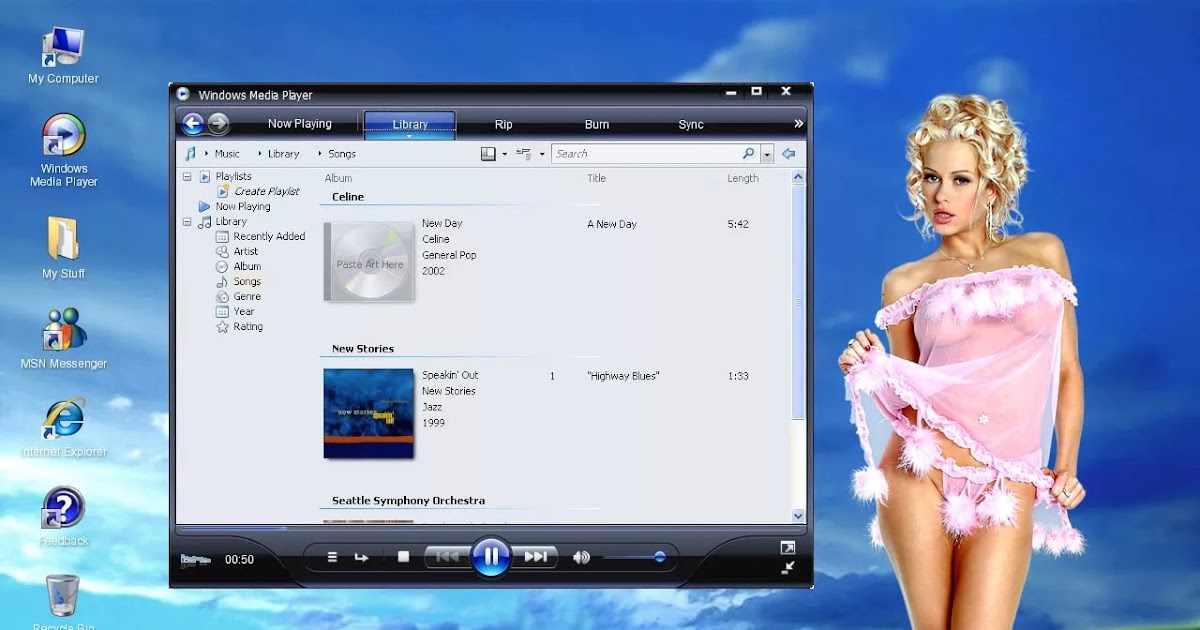This screenshot has width=1200, height=630.
Task: Click the Back navigation arrow in Media Player
Action: pos(193,124)
